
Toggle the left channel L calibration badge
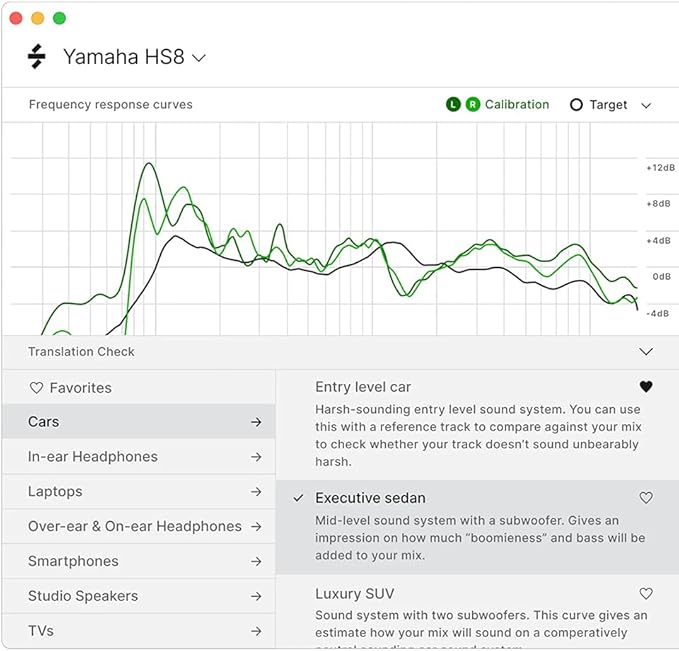[453, 105]
